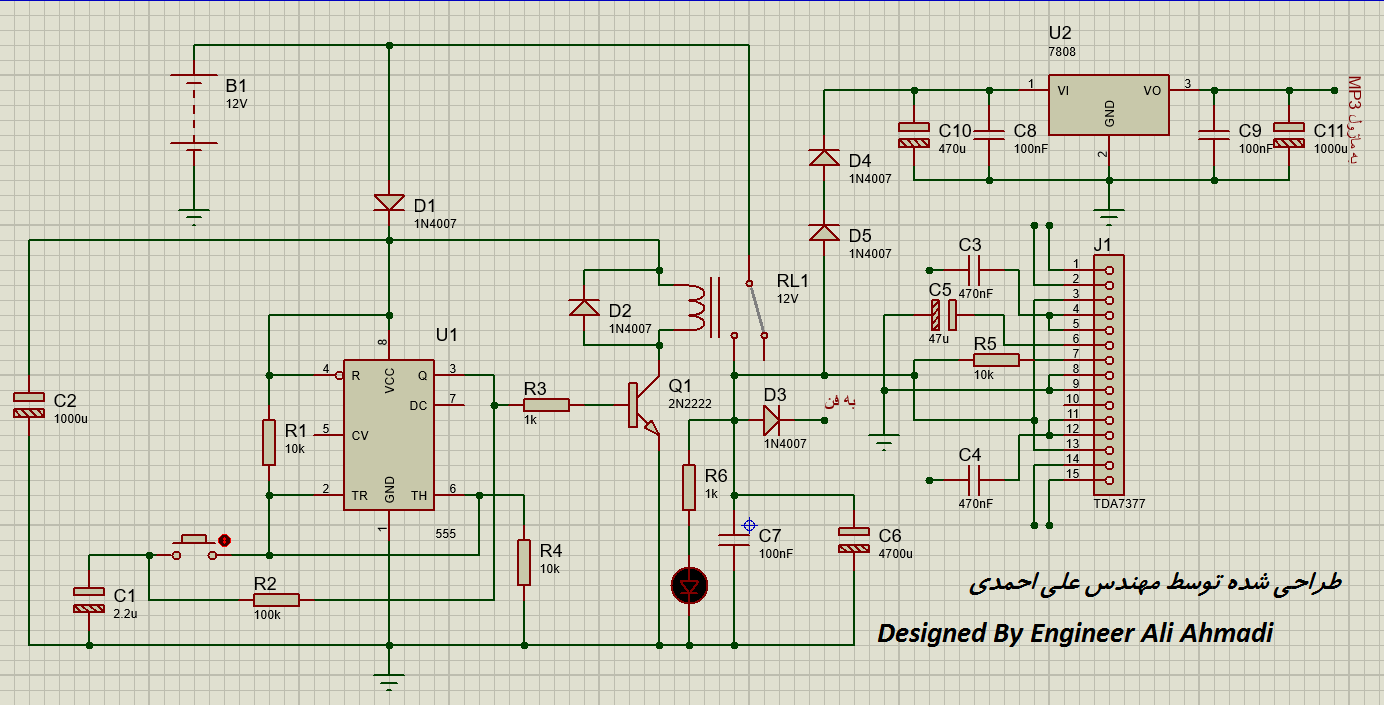This screenshot has height=705, width=1384.
Task: Select the 1000u capacitor C2
Action: pos(30,405)
